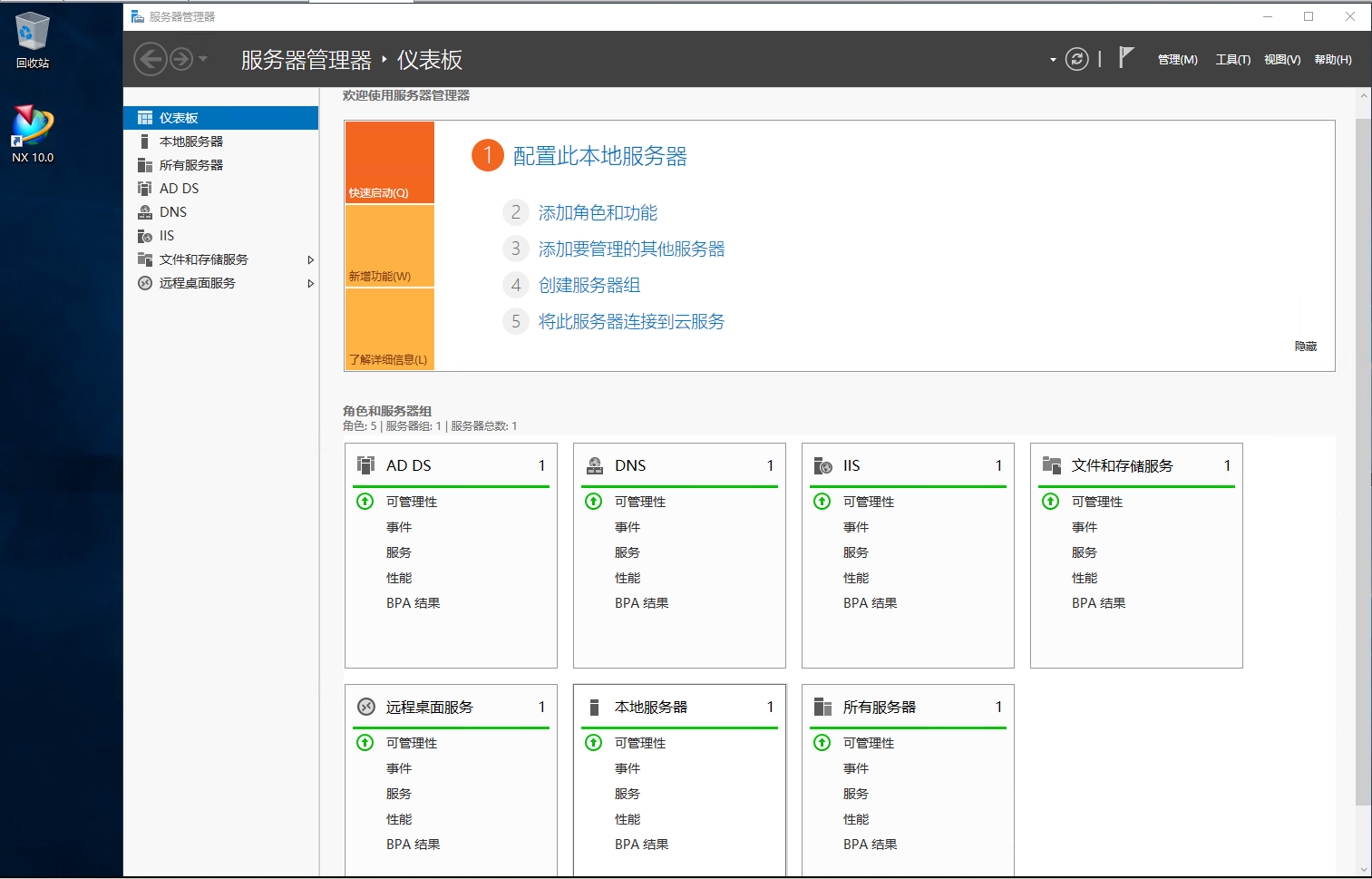Click DNS tile header icon
The height and width of the screenshot is (879, 1372).
point(595,465)
